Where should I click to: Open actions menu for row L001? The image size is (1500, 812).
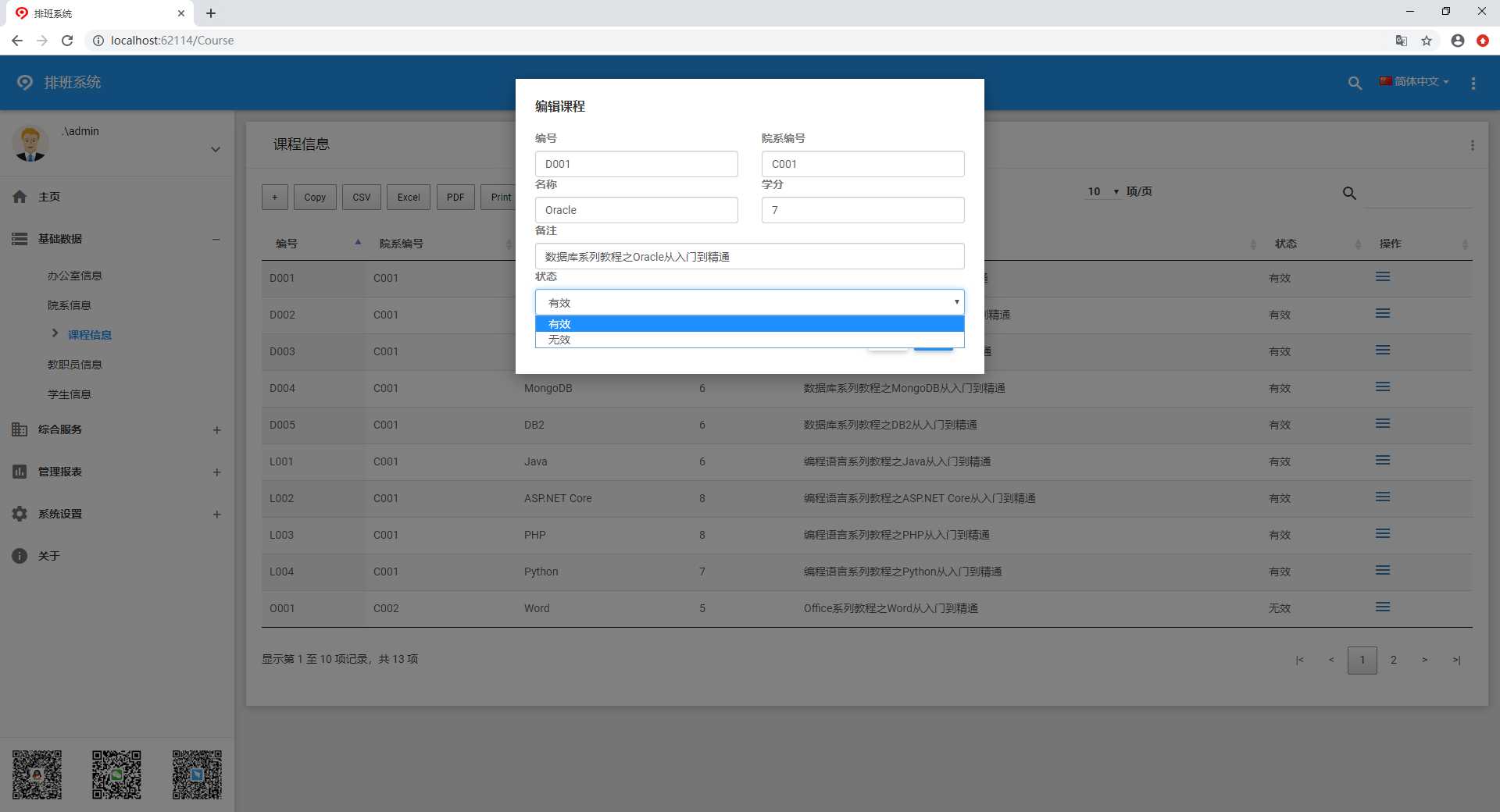pyautogui.click(x=1383, y=461)
